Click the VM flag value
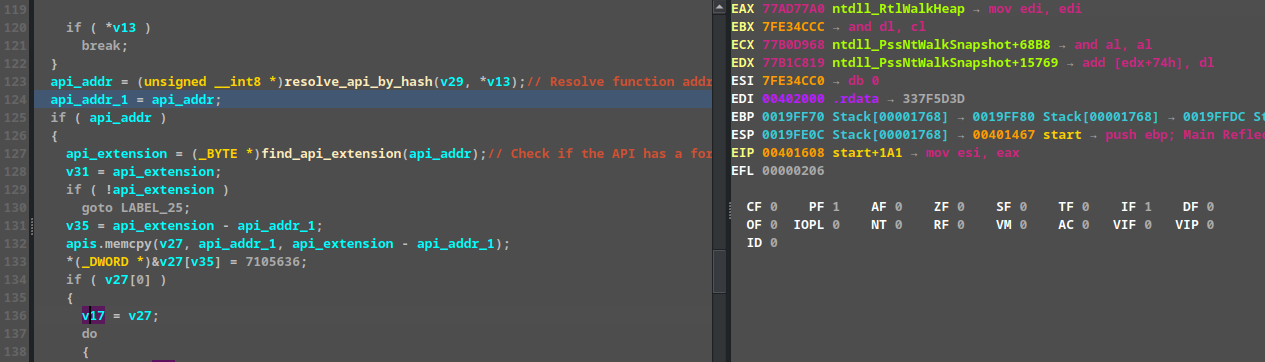 pos(1023,225)
